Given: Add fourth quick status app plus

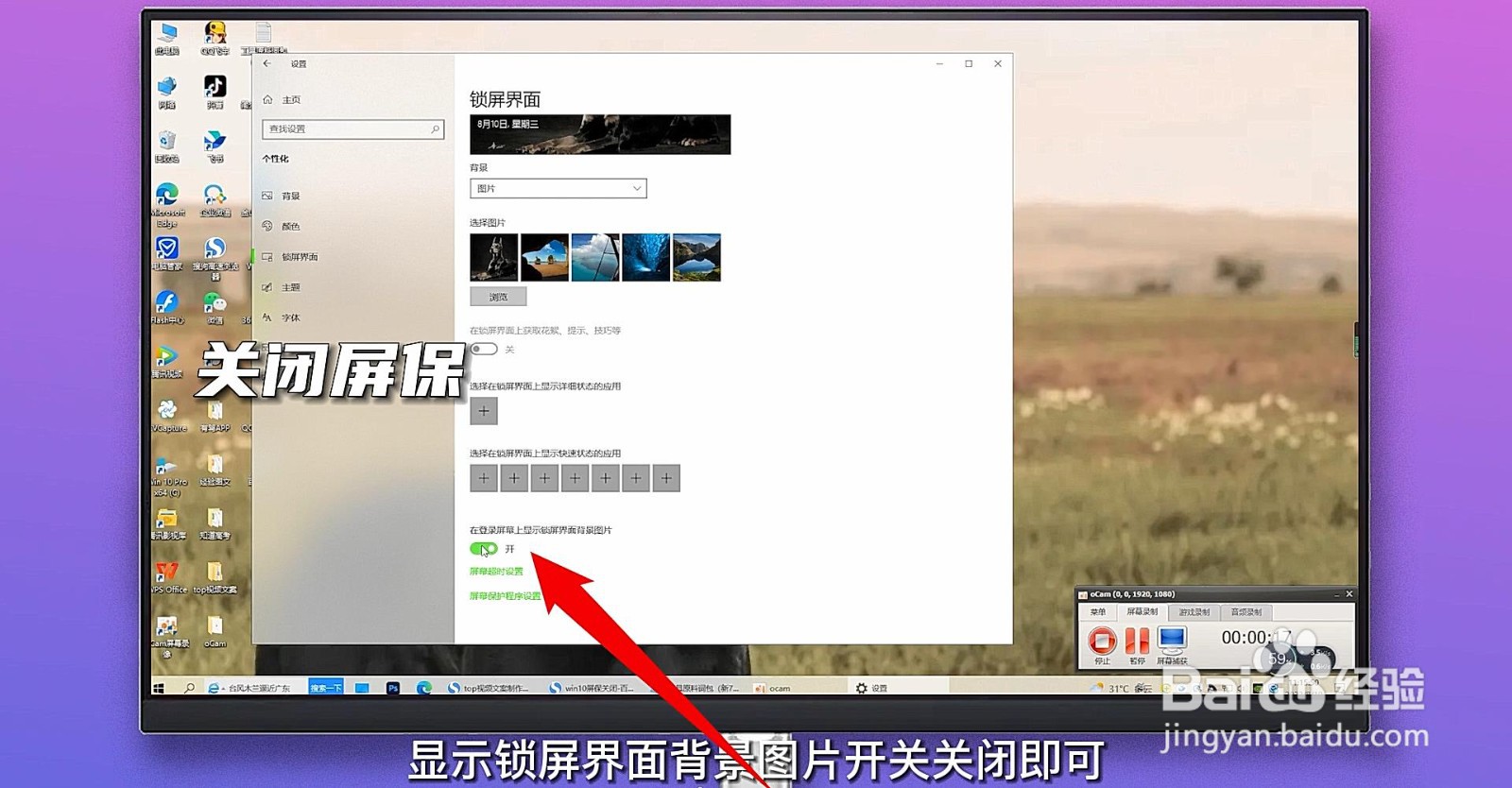Looking at the screenshot, I should [575, 478].
